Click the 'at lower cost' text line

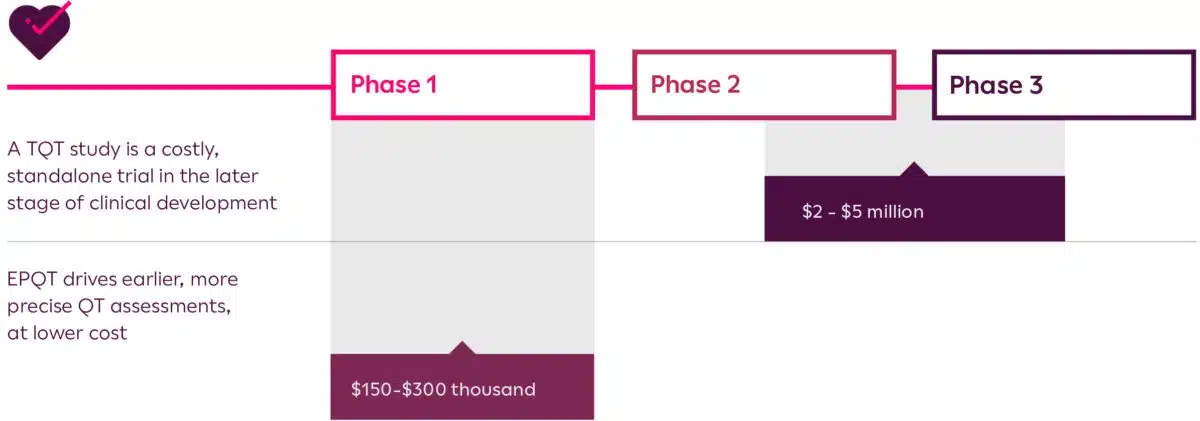pos(67,332)
